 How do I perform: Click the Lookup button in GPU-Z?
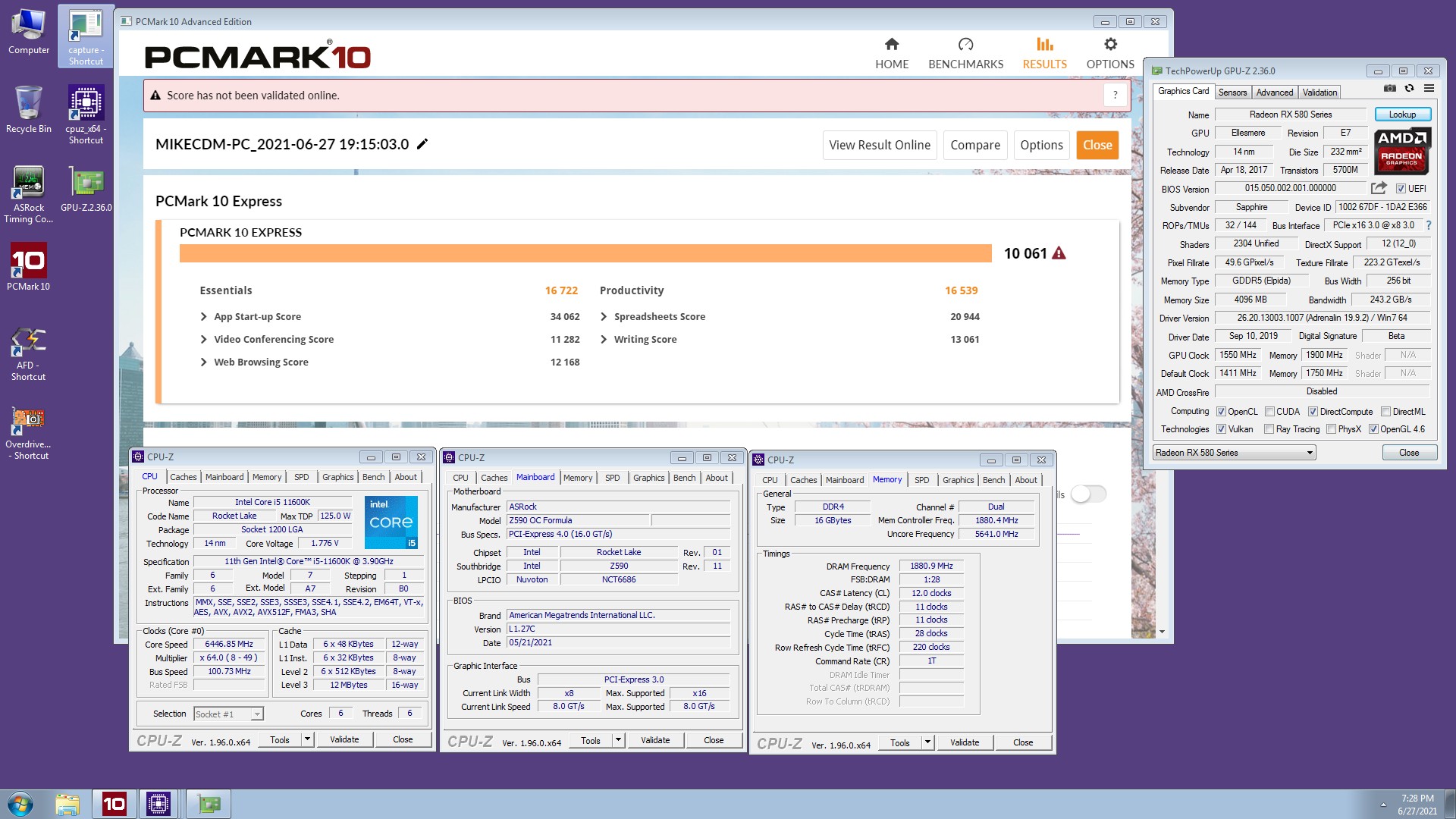(x=1402, y=115)
